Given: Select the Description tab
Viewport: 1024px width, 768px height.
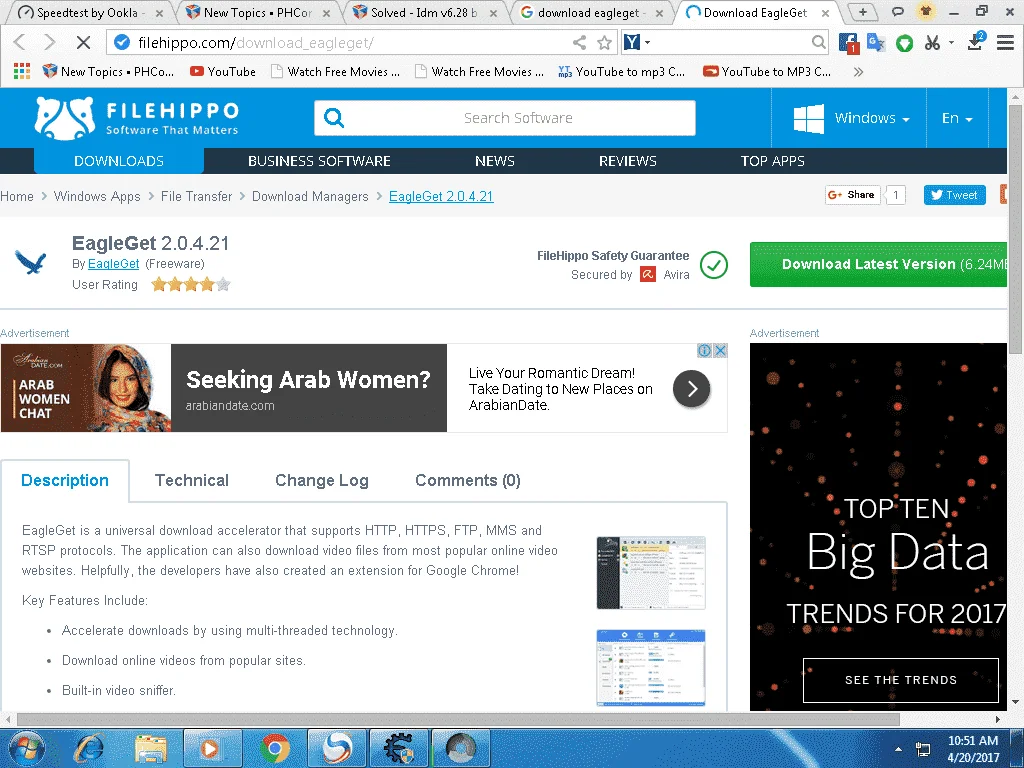Looking at the screenshot, I should click(65, 481).
